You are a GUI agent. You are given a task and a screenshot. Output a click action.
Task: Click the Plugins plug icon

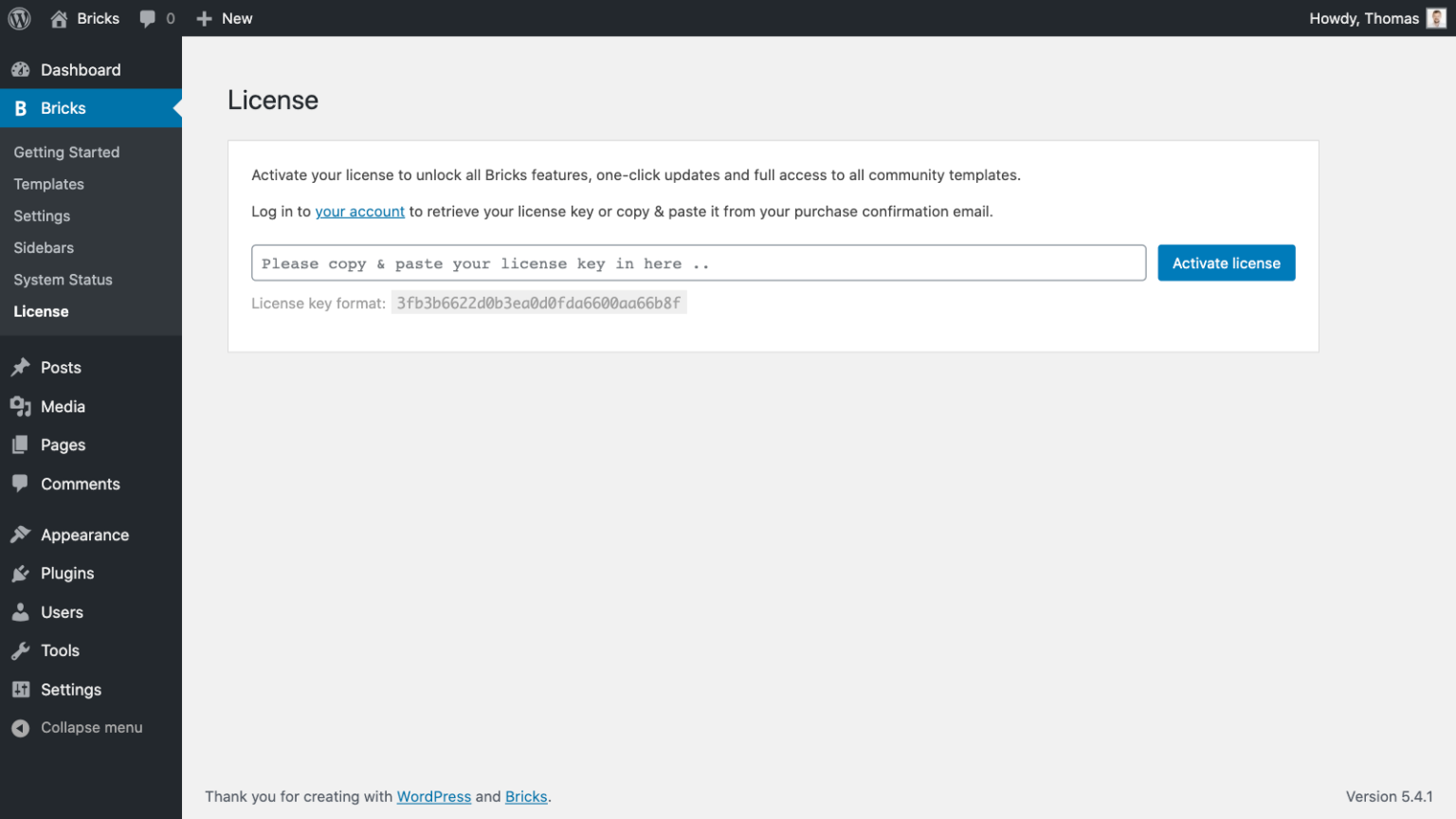[x=20, y=573]
